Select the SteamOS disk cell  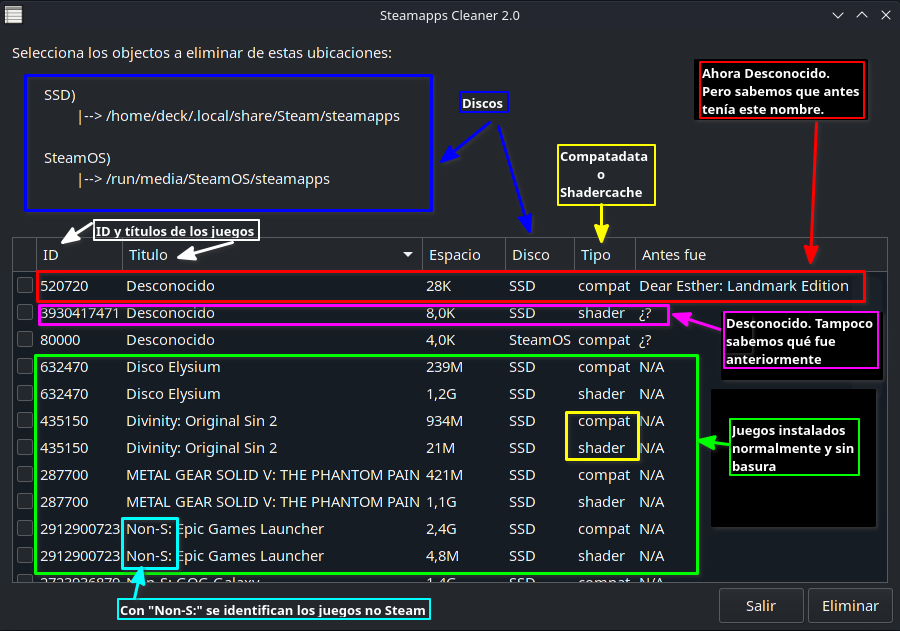point(540,340)
